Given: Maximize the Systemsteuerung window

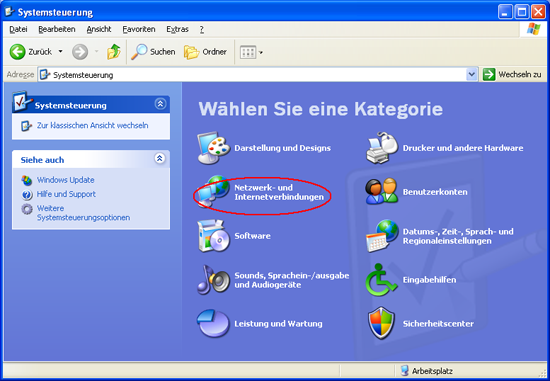Looking at the screenshot, I should pyautogui.click(x=522, y=12).
